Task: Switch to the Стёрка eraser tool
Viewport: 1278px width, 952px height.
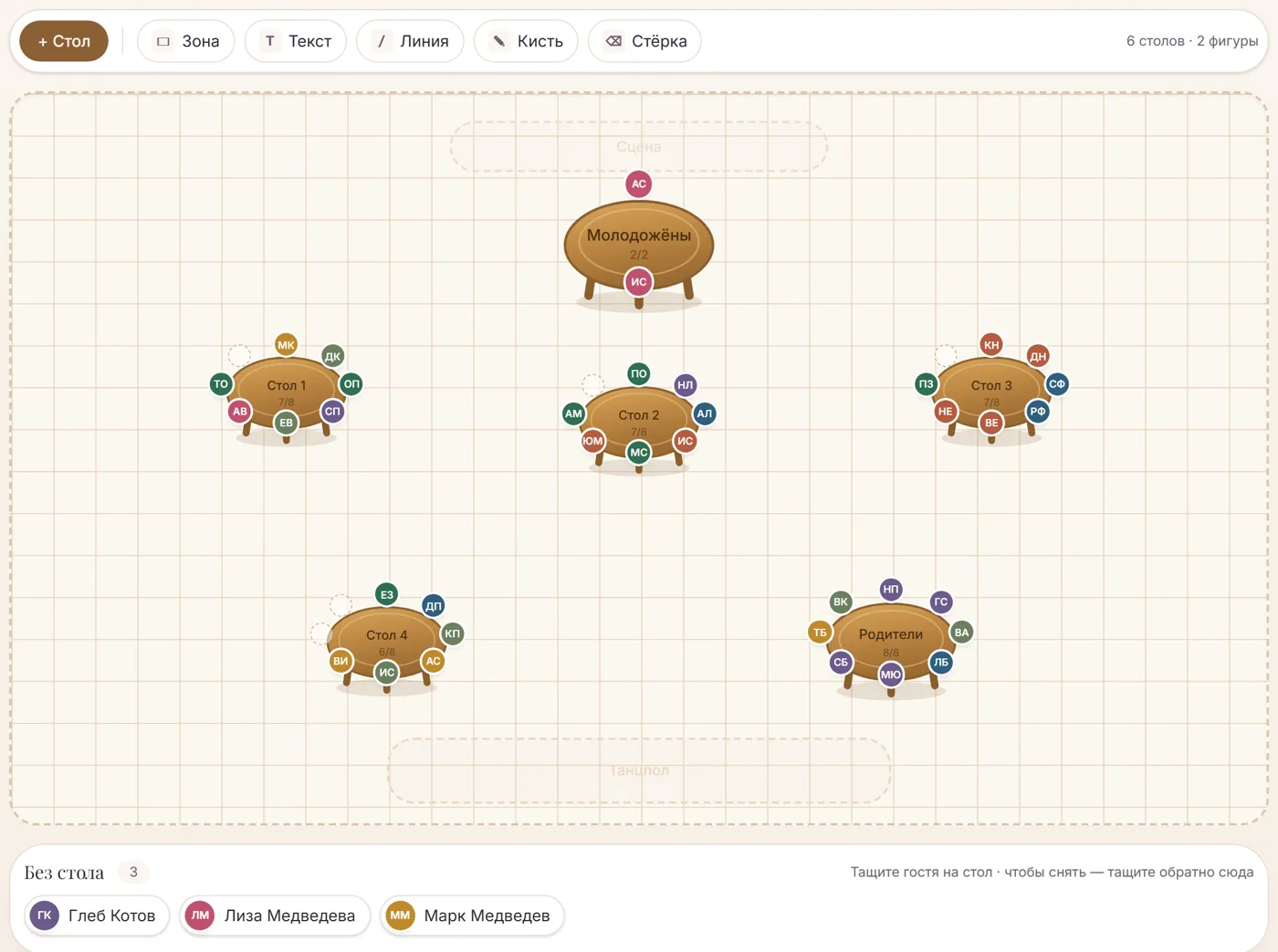Action: click(x=644, y=41)
